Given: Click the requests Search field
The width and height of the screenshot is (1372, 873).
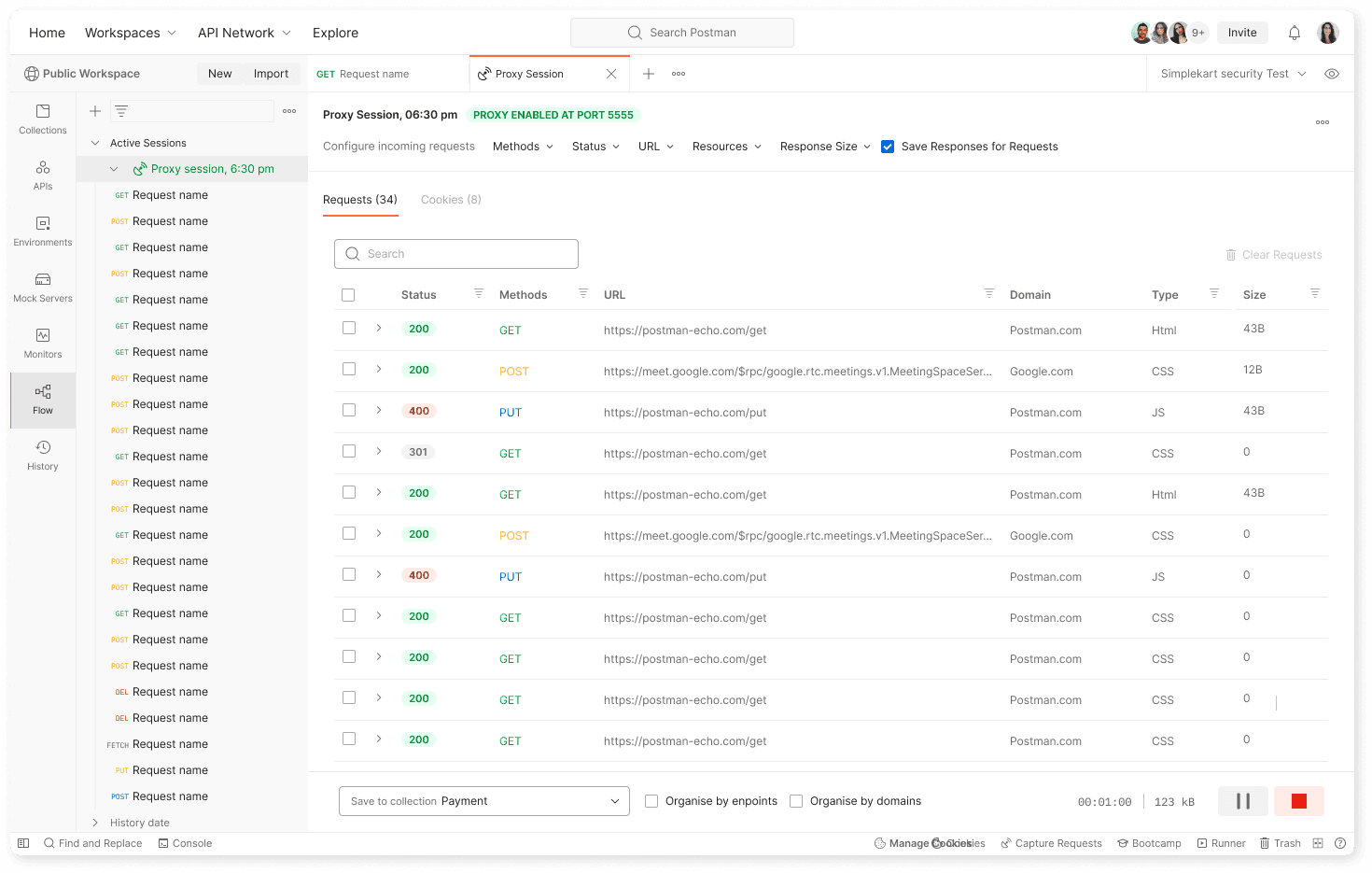Looking at the screenshot, I should pos(456,254).
